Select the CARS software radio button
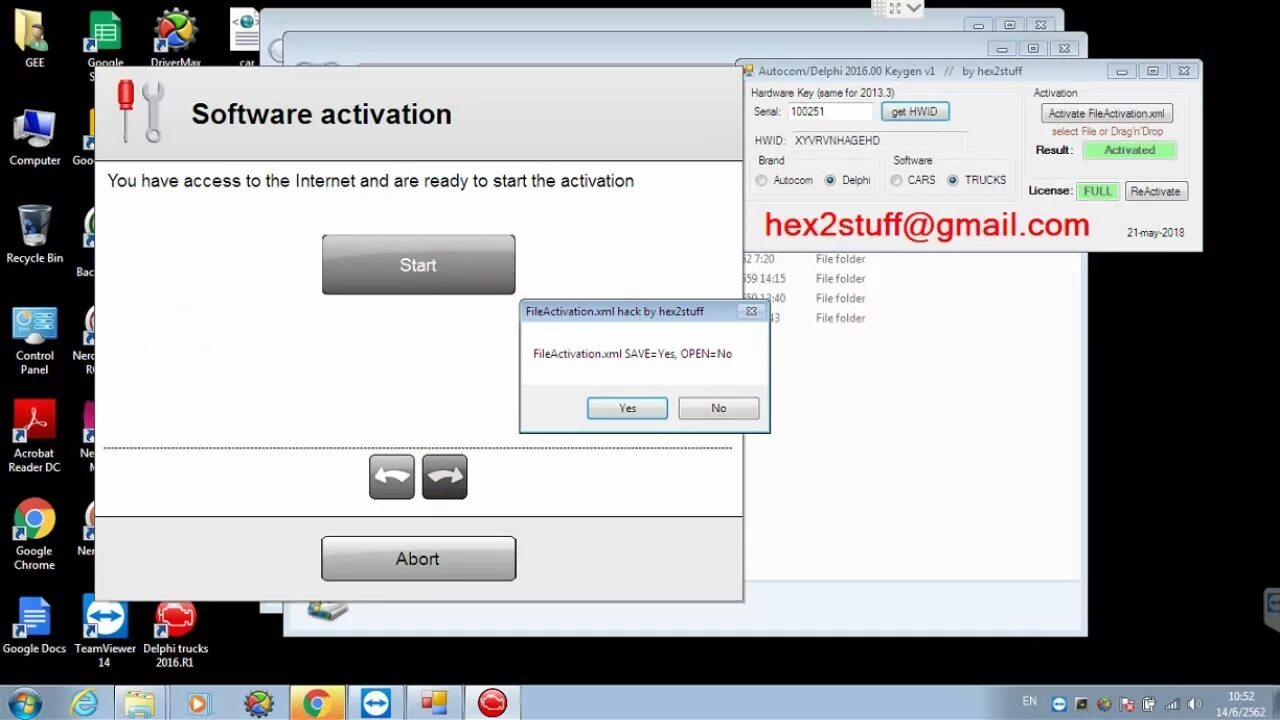Screen dimensions: 1280x720 [x=896, y=181]
